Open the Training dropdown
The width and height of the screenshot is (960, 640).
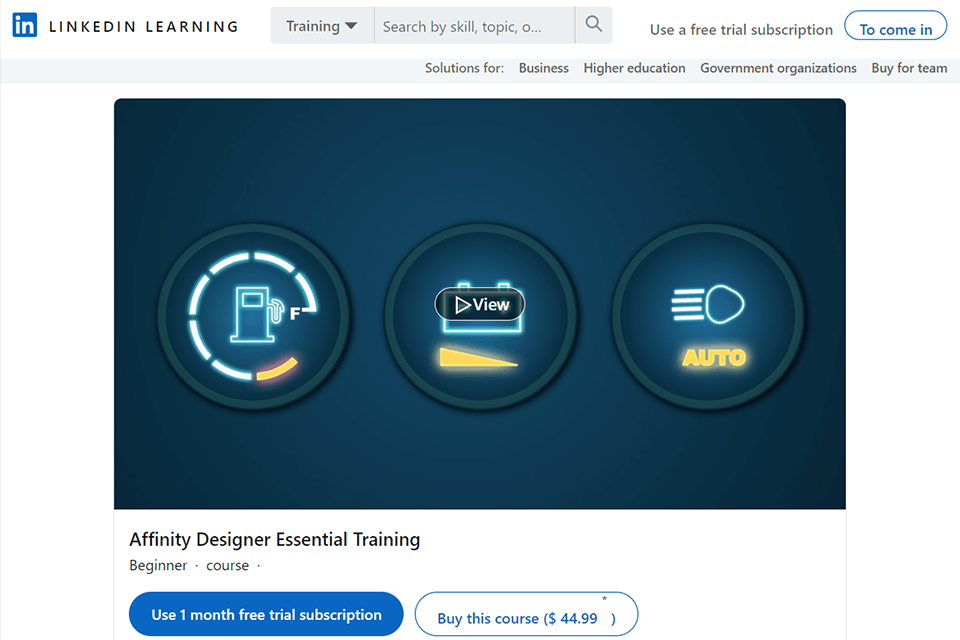click(x=322, y=26)
